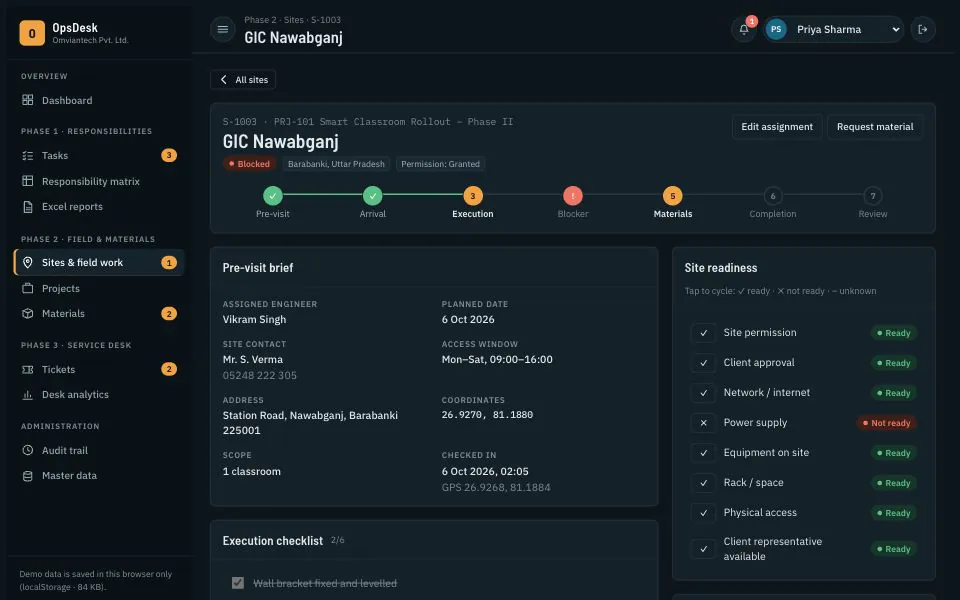Click GPS 26.9268, 81.1884 text
Image resolution: width=960 pixels, height=600 pixels.
pos(496,487)
